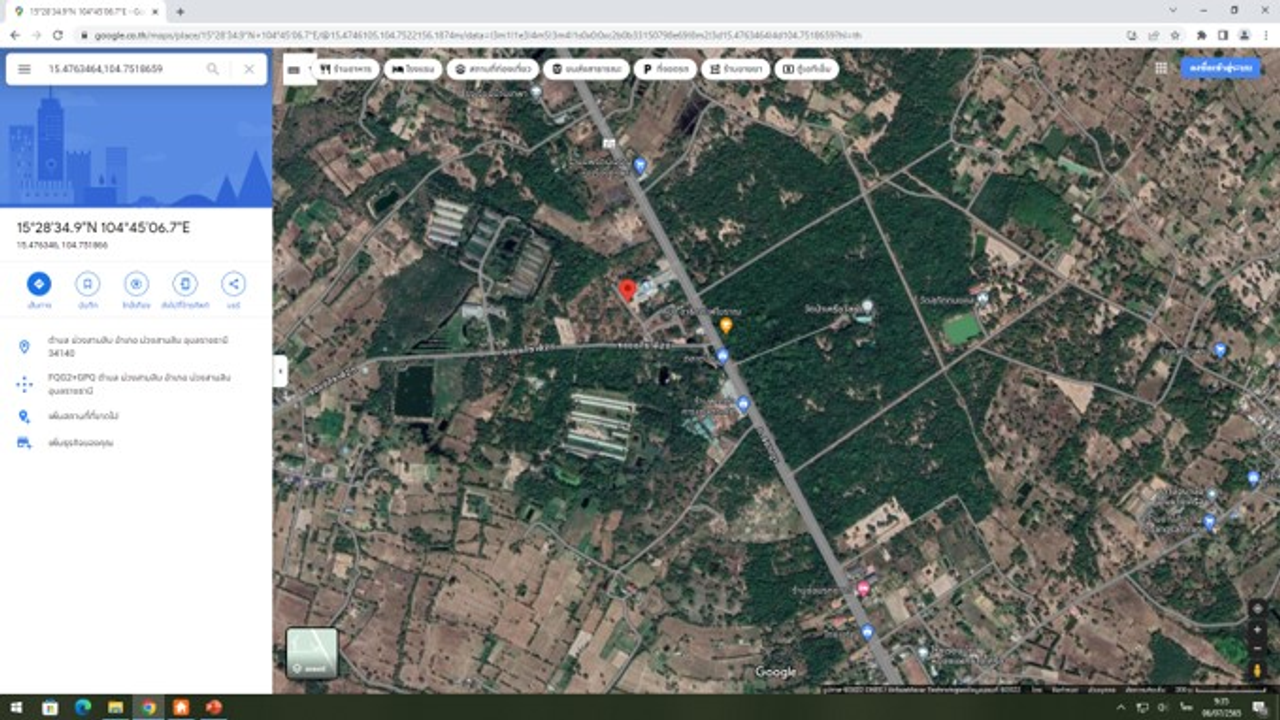Click the blue Sign in button
The image size is (1280, 720).
pos(1220,68)
